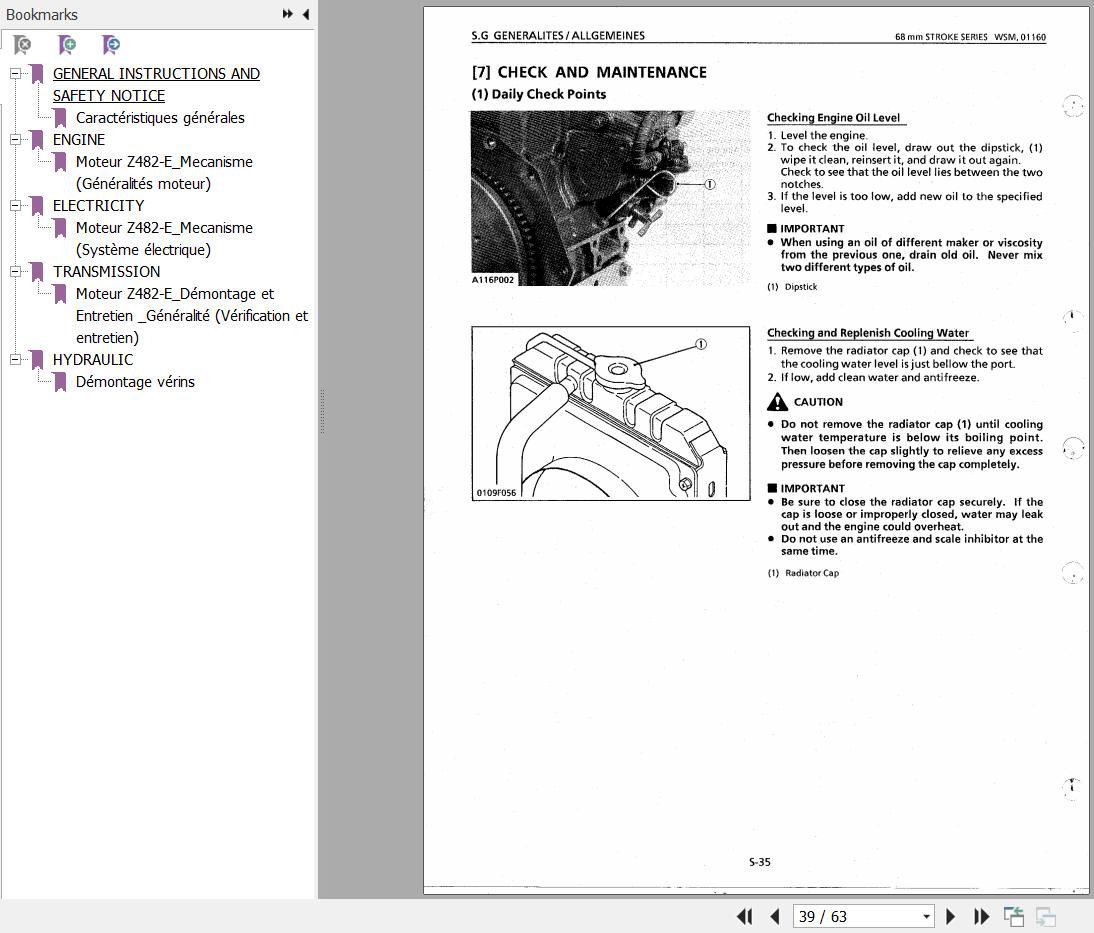Collapse the ELECTRICITY bookmark node
Screen dimensions: 1094x933
point(15,205)
